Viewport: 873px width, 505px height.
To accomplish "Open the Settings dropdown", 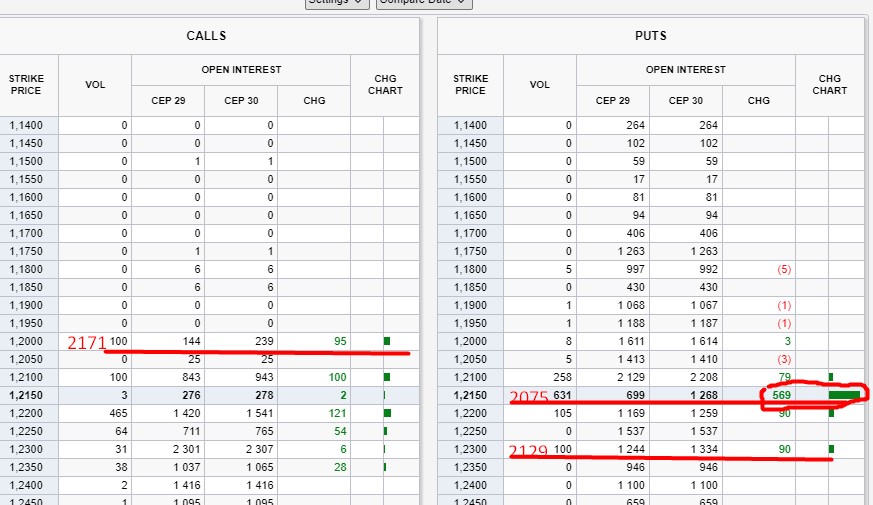I will pos(337,3).
